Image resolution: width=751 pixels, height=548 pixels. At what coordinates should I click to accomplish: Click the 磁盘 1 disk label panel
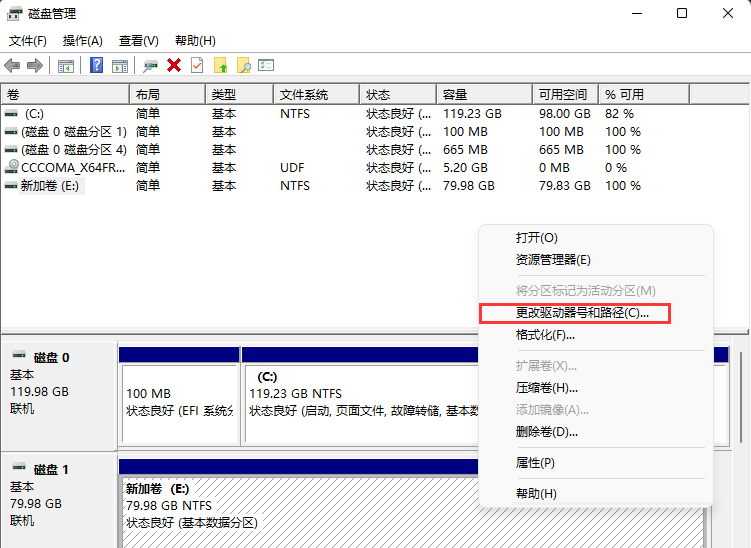point(60,501)
